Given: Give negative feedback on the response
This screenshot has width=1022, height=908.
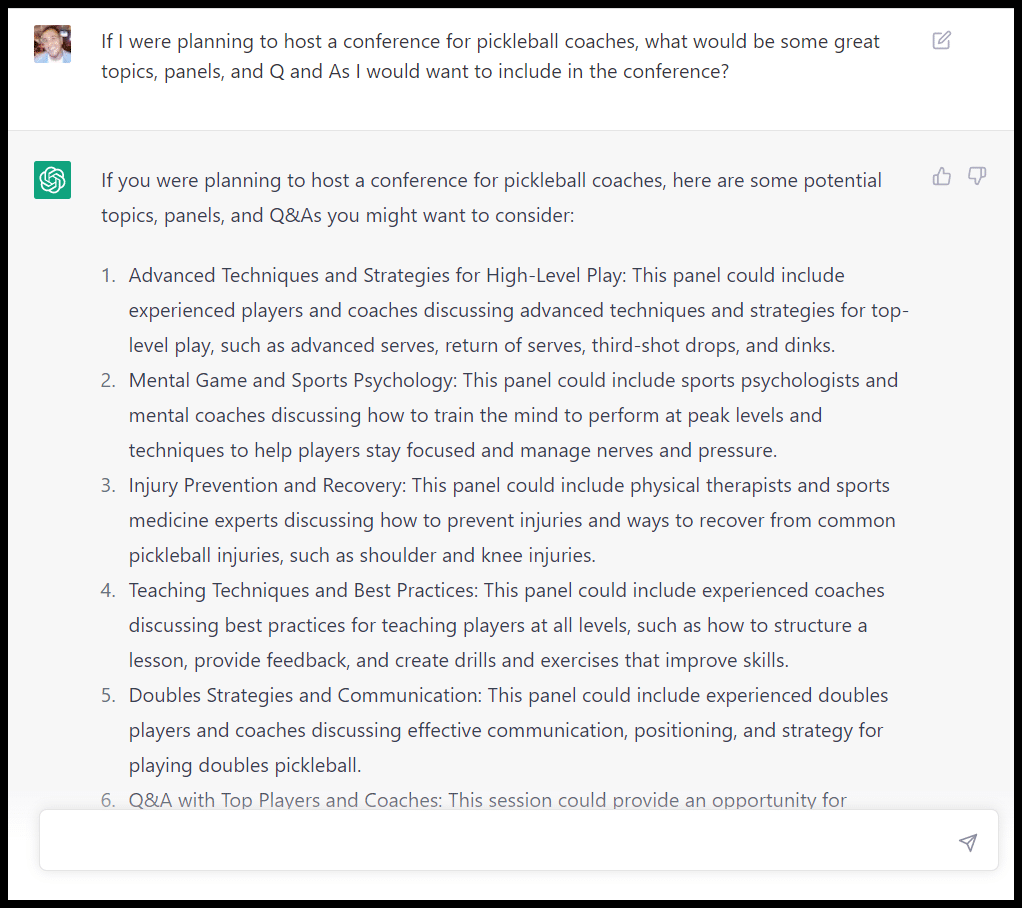Looking at the screenshot, I should (x=976, y=175).
